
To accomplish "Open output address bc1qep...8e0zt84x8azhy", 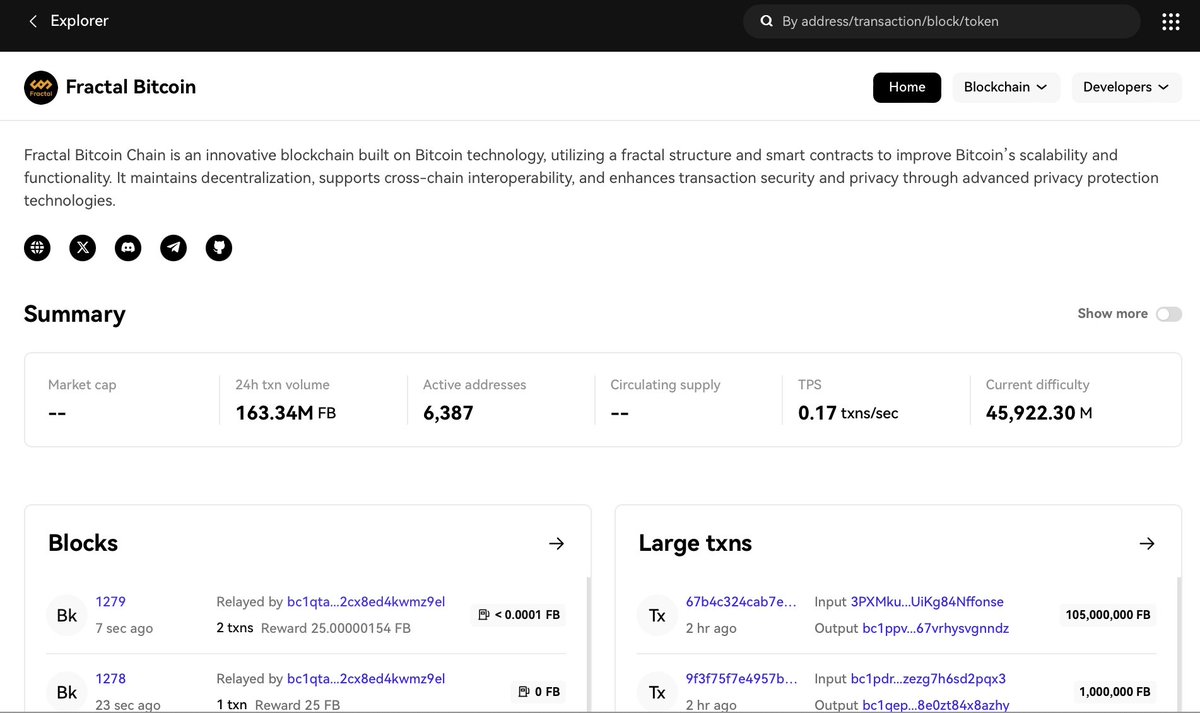I will pyautogui.click(x=936, y=705).
